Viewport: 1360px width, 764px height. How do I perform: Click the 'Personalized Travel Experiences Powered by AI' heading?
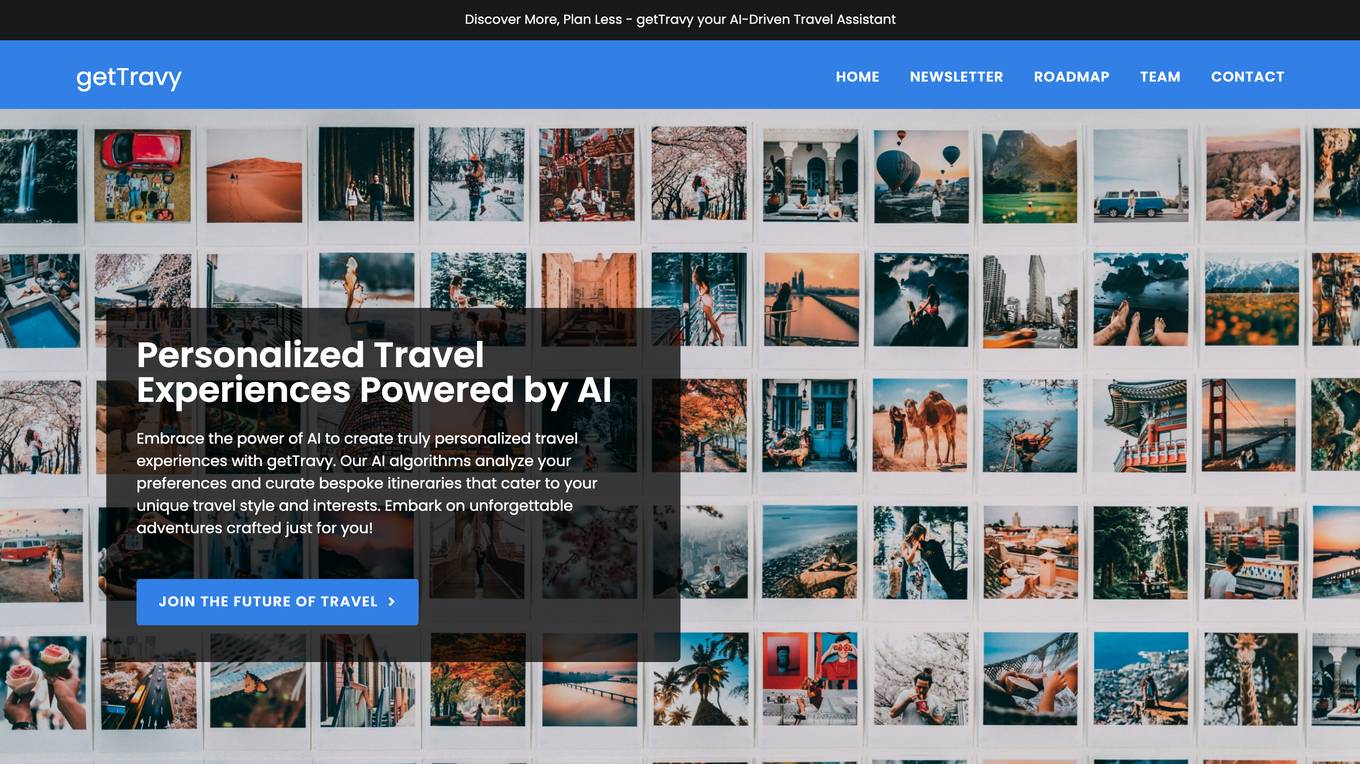(374, 372)
